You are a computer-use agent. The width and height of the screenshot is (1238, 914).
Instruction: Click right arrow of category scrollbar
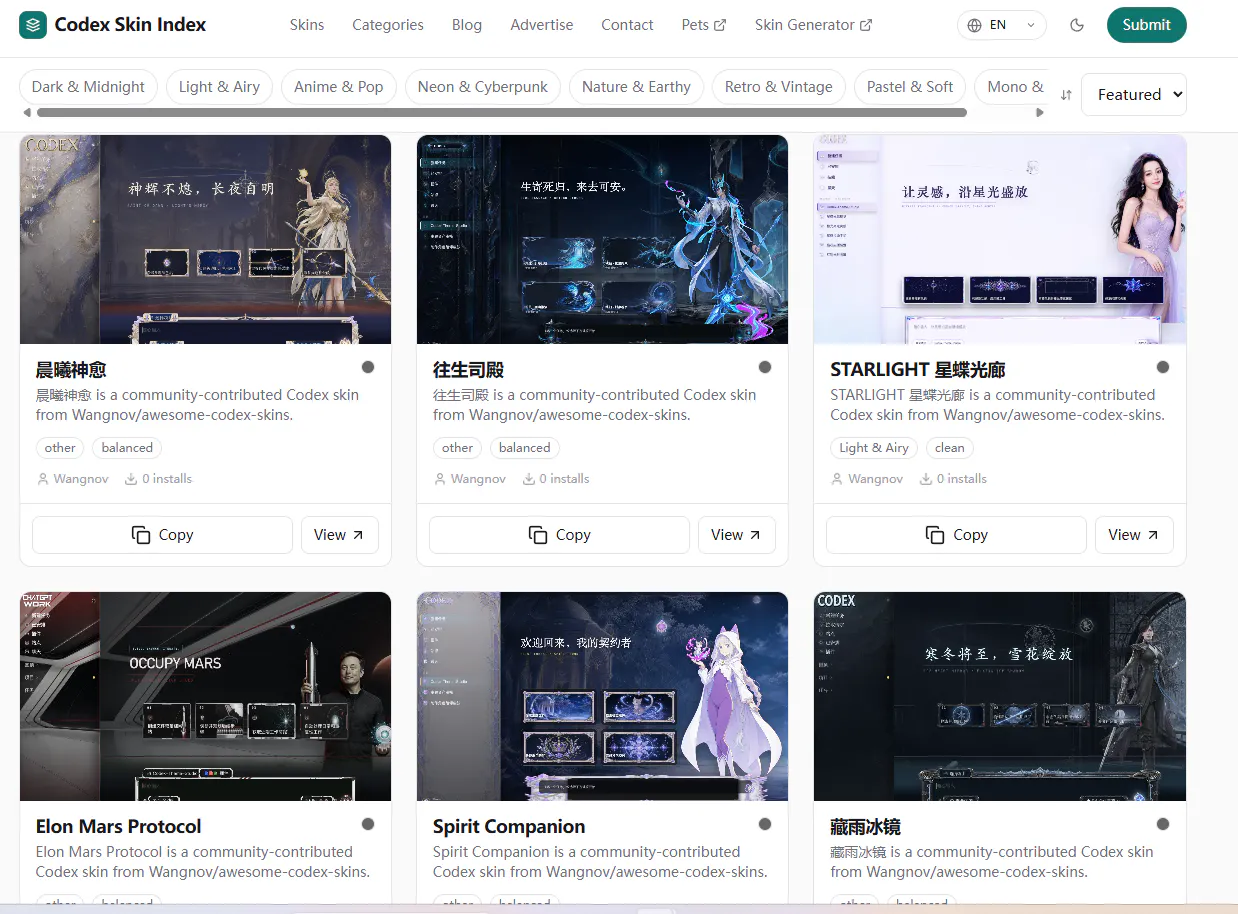[1040, 112]
